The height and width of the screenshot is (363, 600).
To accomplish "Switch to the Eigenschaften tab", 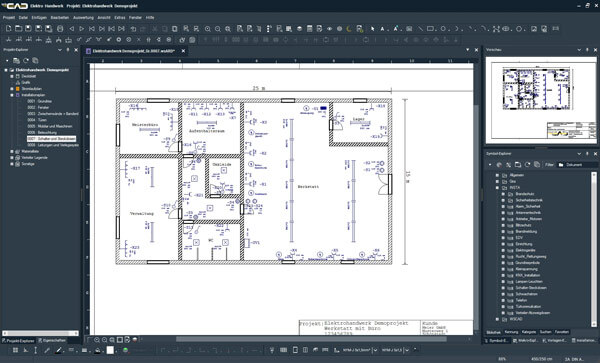I will 52,340.
